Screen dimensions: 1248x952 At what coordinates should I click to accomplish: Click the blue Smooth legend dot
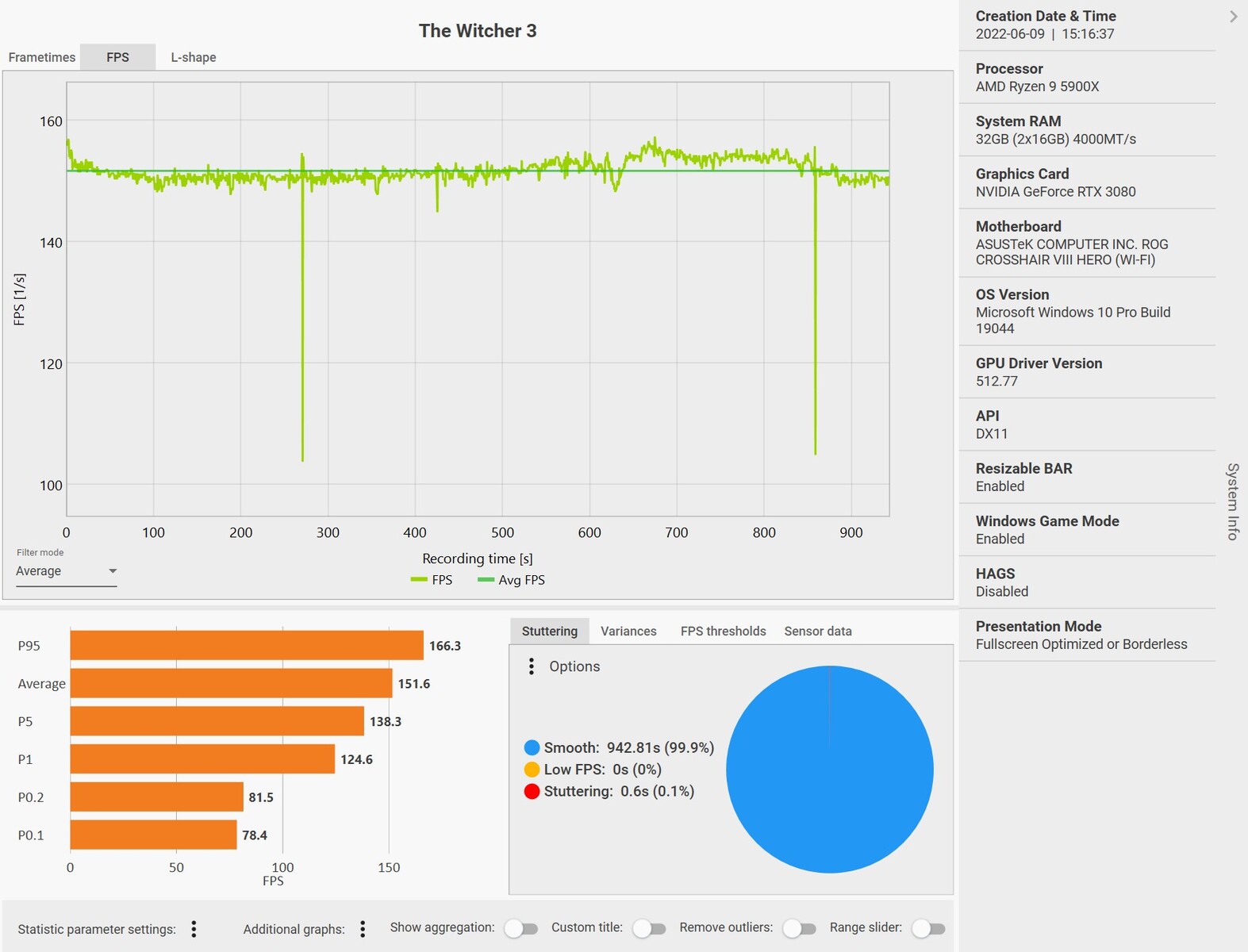tap(532, 747)
